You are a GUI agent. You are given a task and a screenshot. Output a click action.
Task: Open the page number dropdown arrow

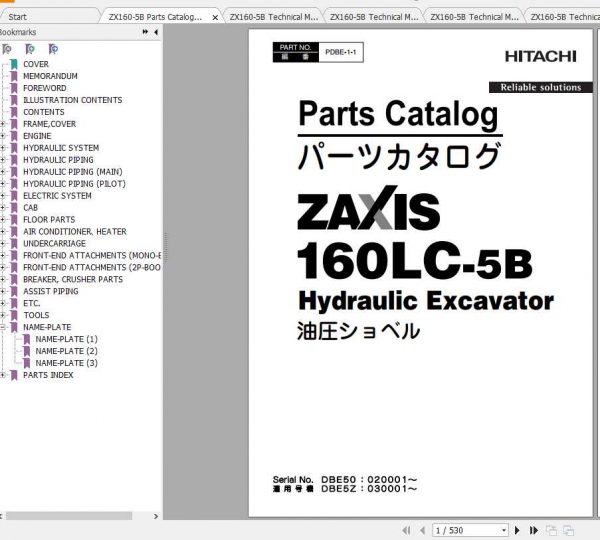point(504,530)
